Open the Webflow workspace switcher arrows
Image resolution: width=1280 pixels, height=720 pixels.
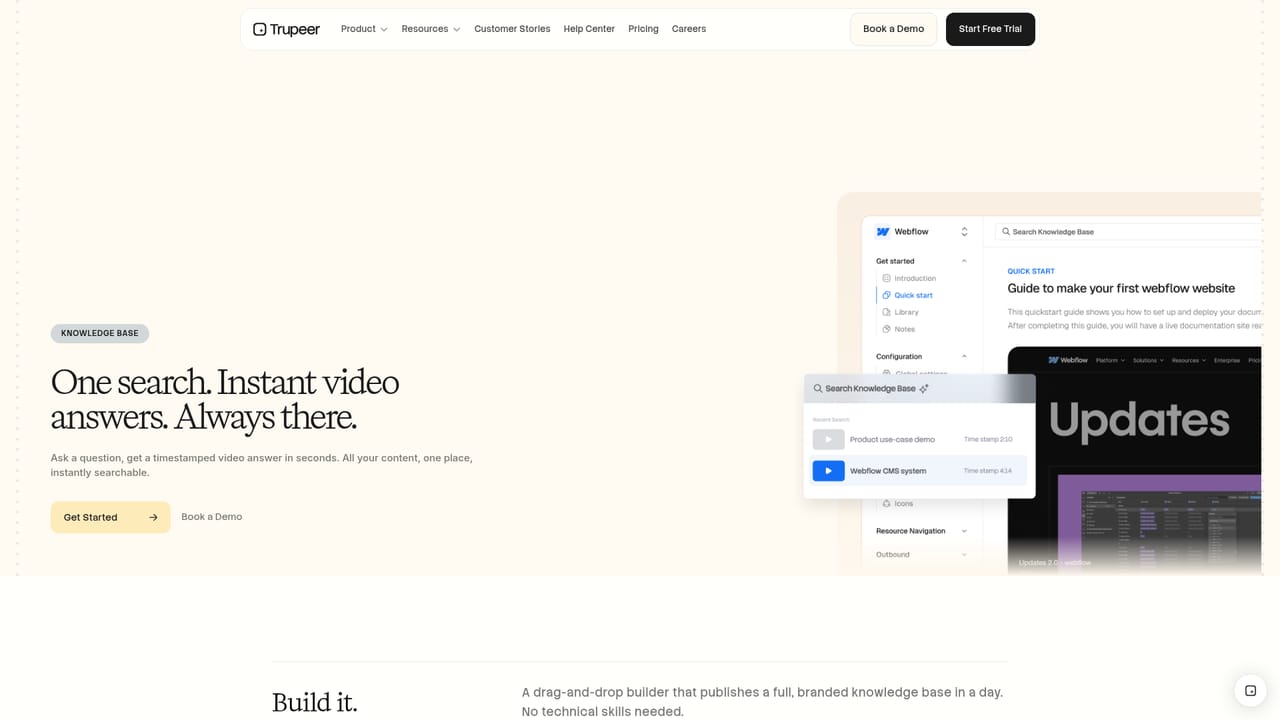click(964, 232)
